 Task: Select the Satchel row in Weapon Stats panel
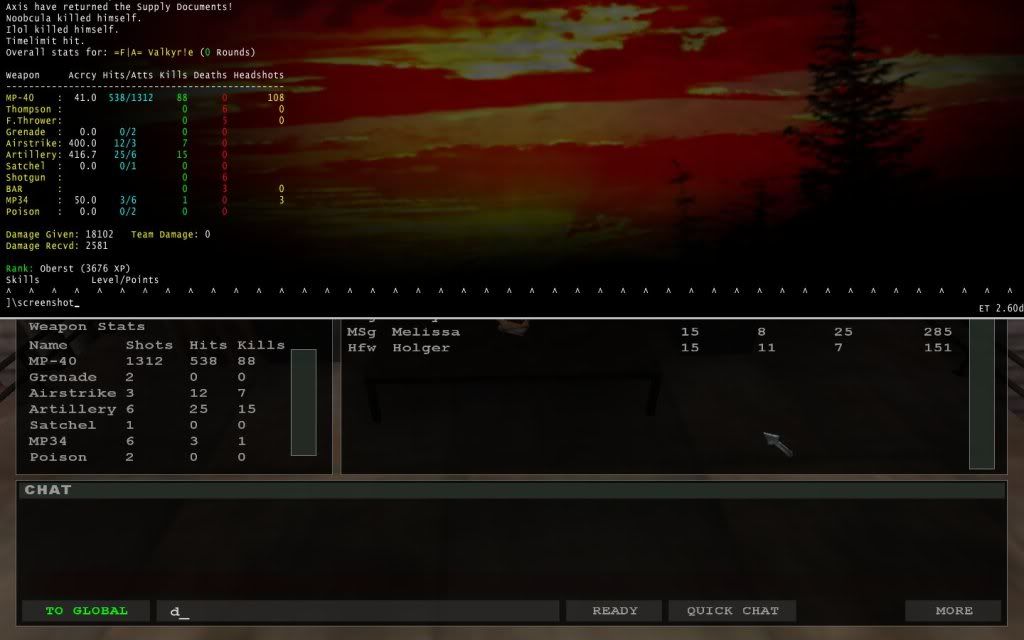coord(157,425)
